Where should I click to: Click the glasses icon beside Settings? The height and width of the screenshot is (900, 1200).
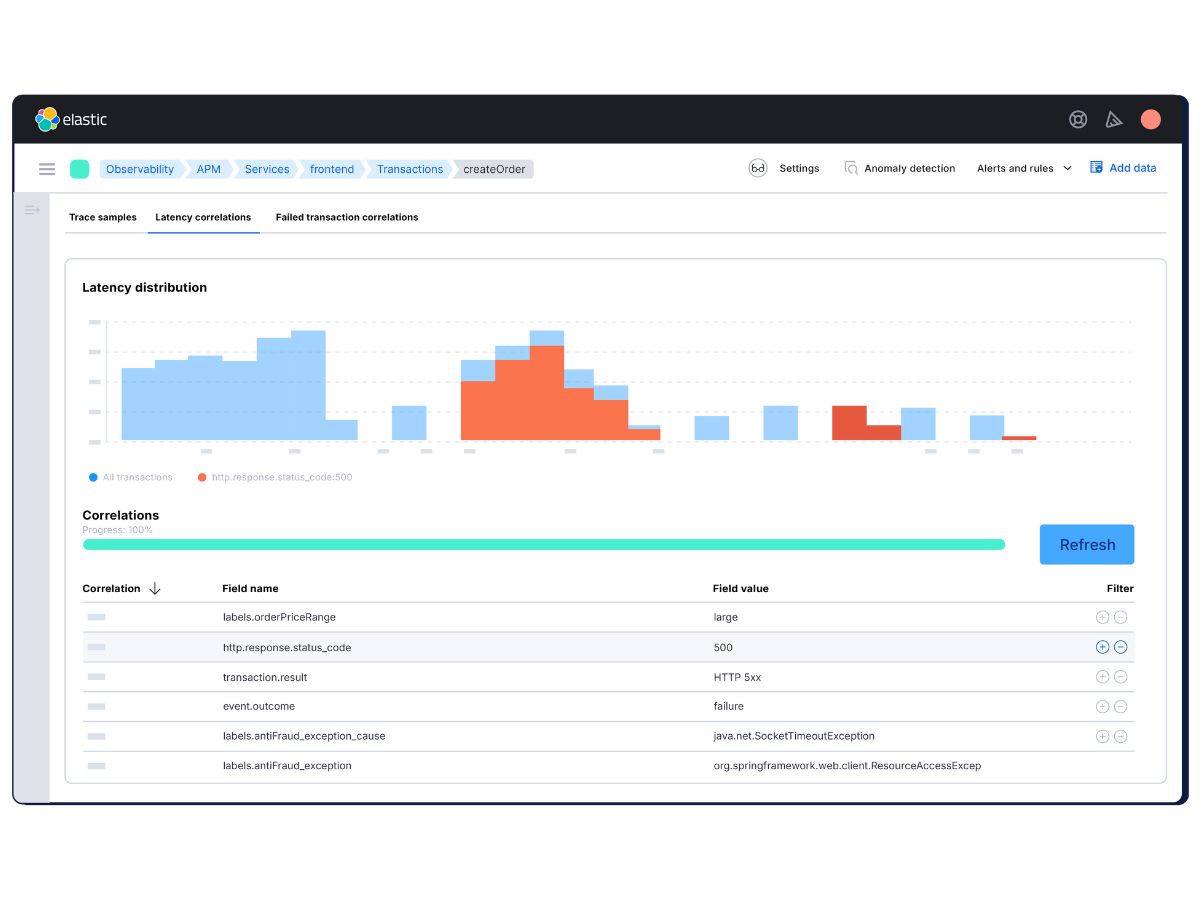point(758,168)
